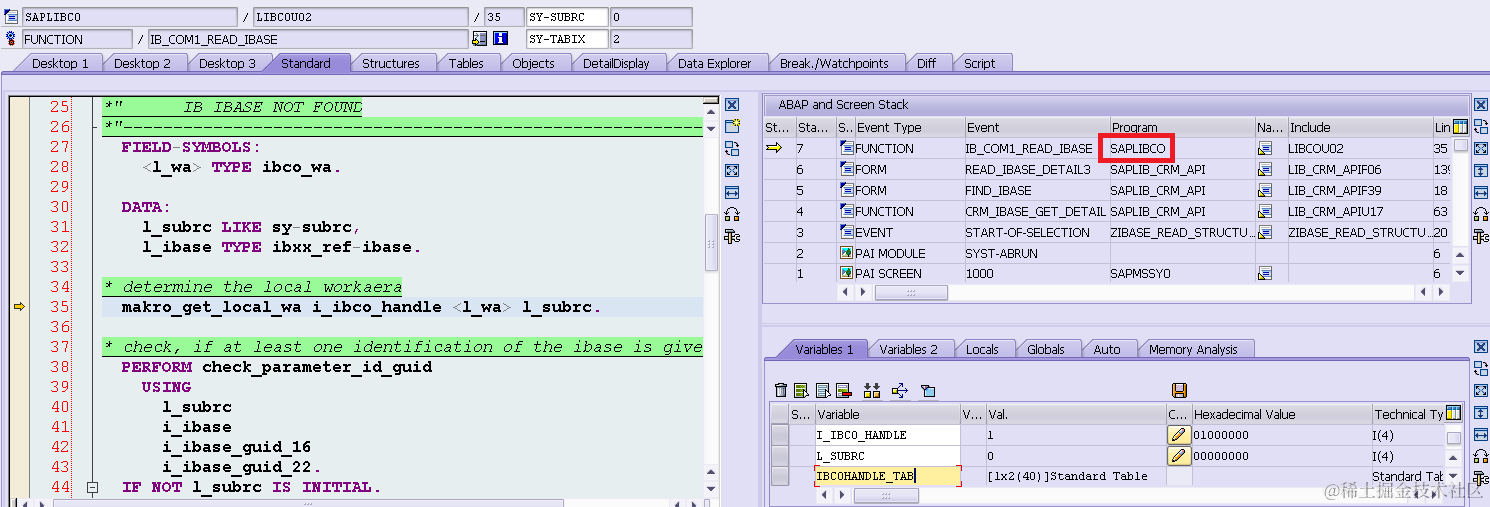Image resolution: width=1490 pixels, height=507 pixels.
Task: Click the gear icon beside FUNCTION field
Action: coord(12,39)
